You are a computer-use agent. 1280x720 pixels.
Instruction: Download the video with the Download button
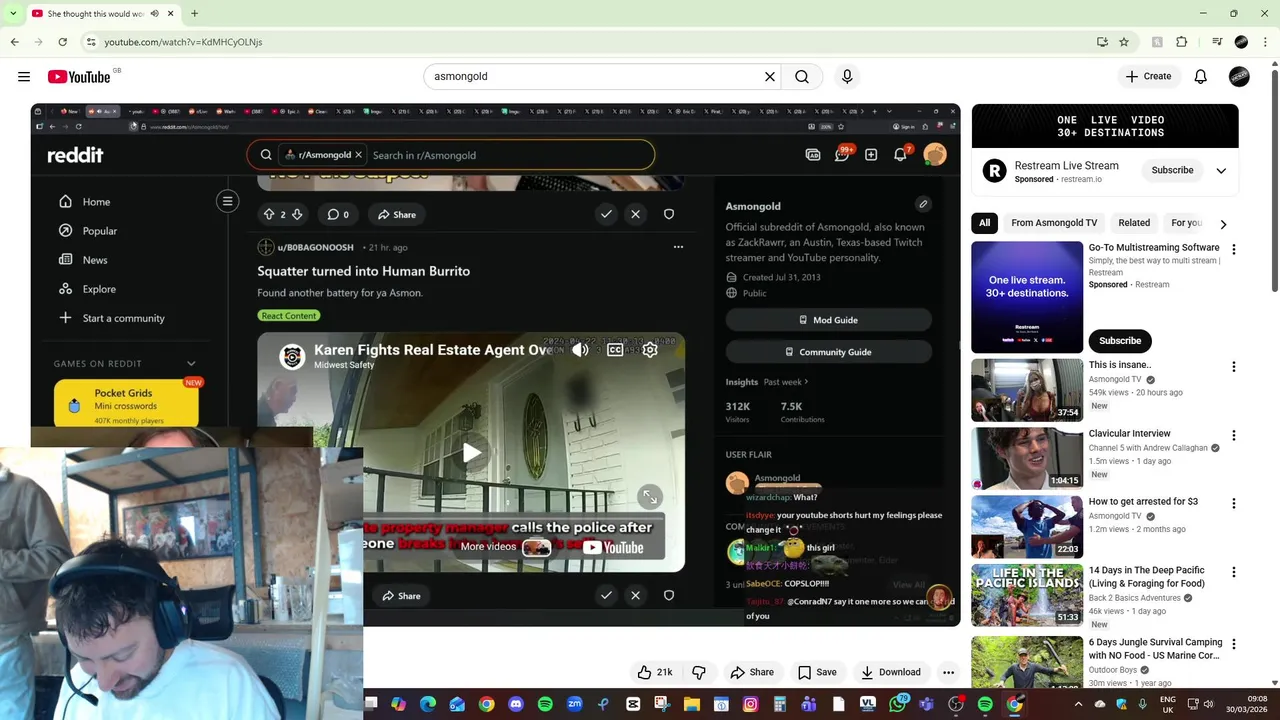pyautogui.click(x=891, y=672)
